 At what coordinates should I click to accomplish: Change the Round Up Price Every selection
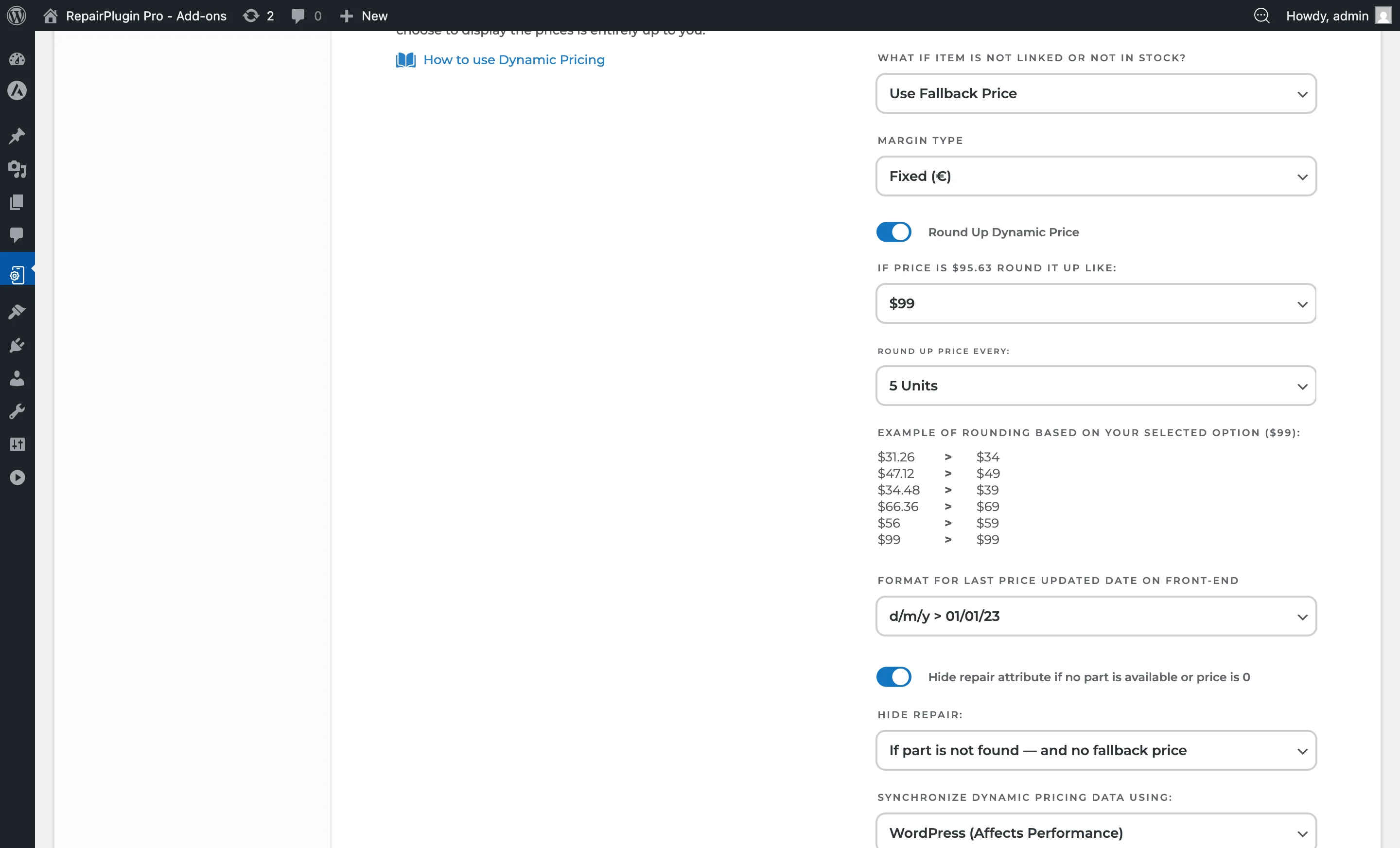click(1096, 386)
